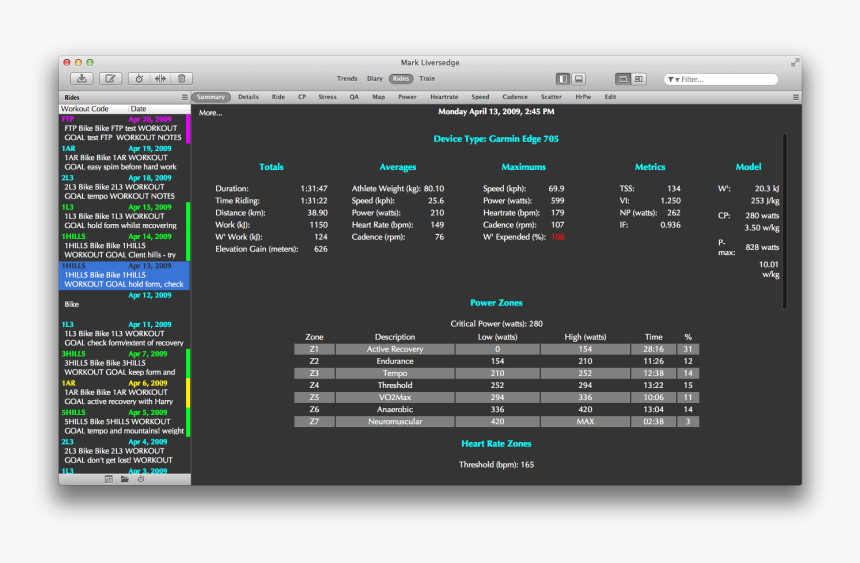Select the Bike ride of Apr 12, 2009
Screen dimensions: 860x563
tap(125, 305)
